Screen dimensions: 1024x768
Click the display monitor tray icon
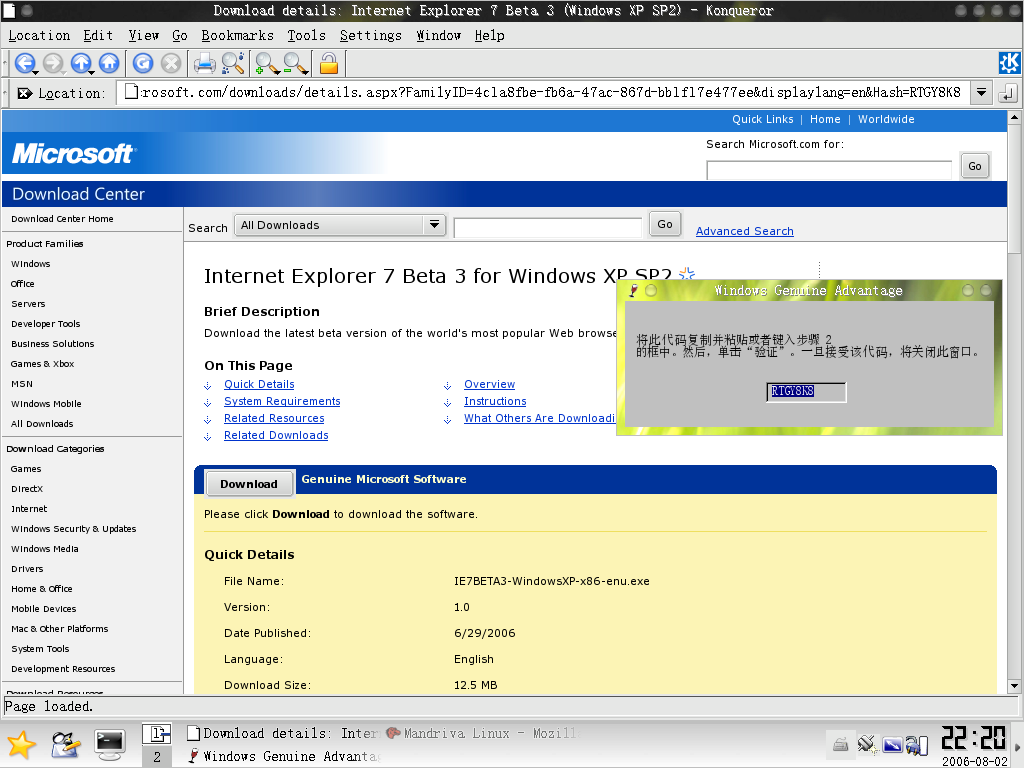coord(892,744)
